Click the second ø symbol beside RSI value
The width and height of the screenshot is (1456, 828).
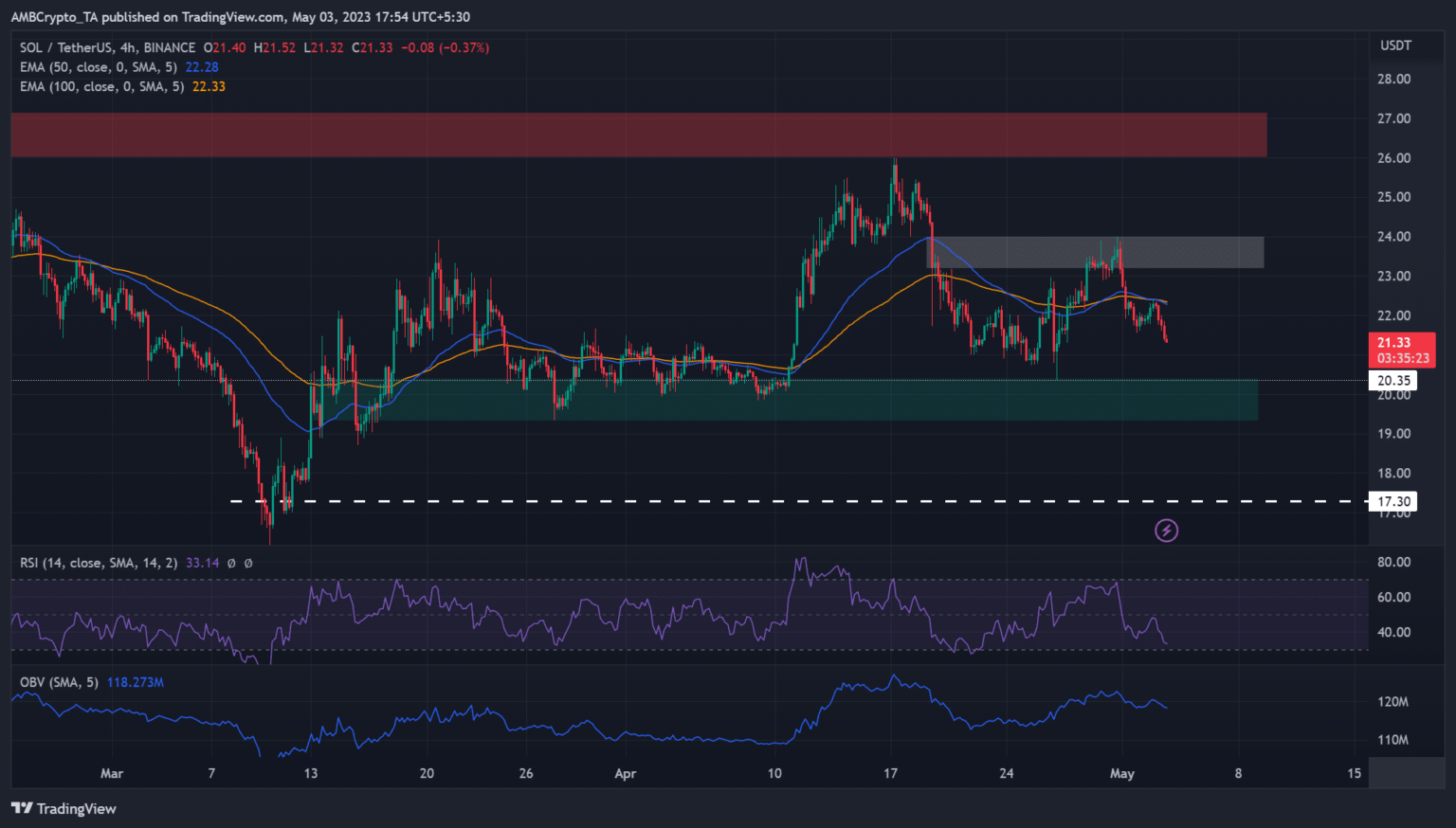coord(248,563)
